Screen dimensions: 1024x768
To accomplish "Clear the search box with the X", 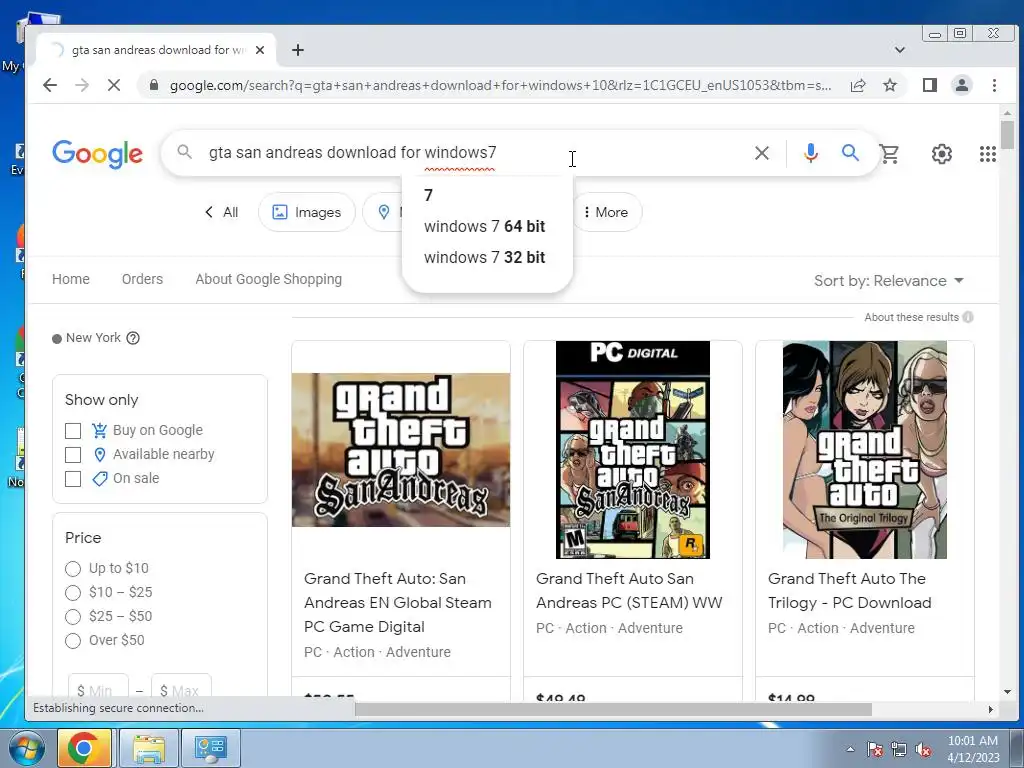I will pos(761,153).
